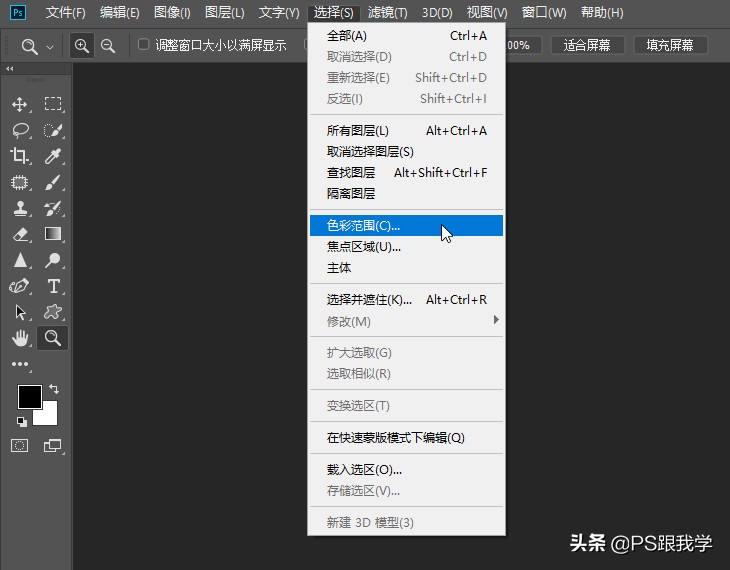Open the Edit Toolbar three-dots button
730x570 pixels.
pyautogui.click(x=20, y=364)
